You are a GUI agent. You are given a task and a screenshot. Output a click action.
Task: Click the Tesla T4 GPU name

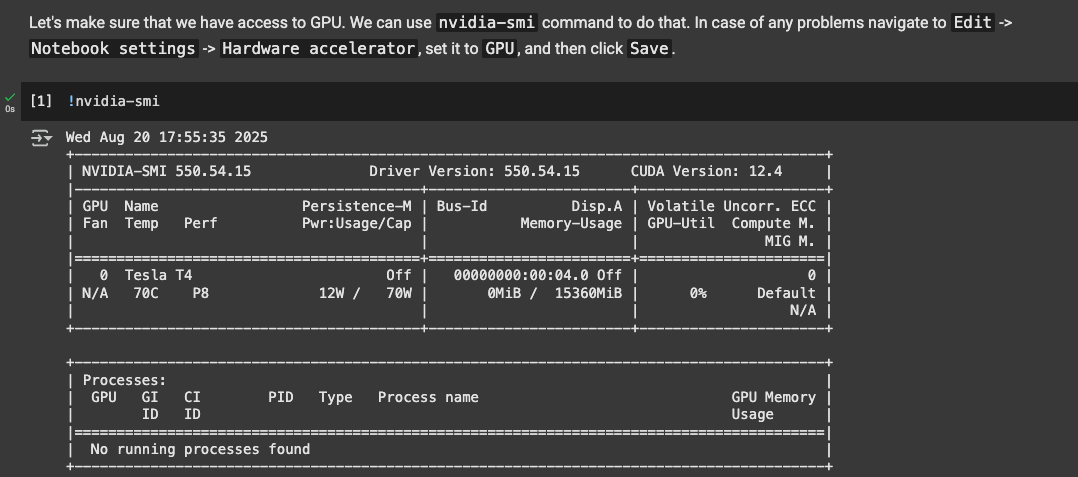[x=158, y=275]
